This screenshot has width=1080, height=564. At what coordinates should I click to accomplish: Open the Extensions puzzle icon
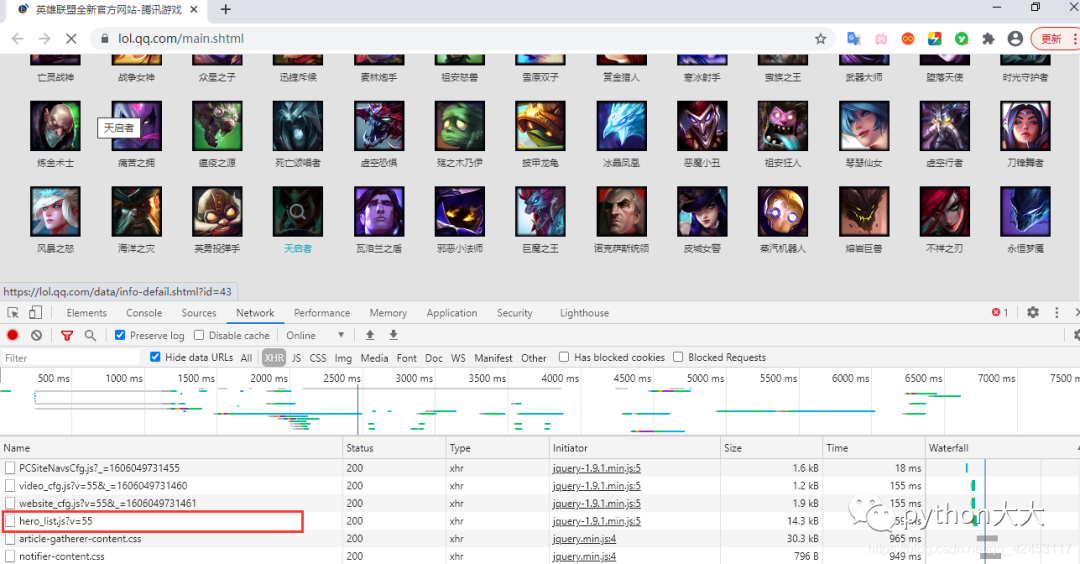[x=988, y=39]
